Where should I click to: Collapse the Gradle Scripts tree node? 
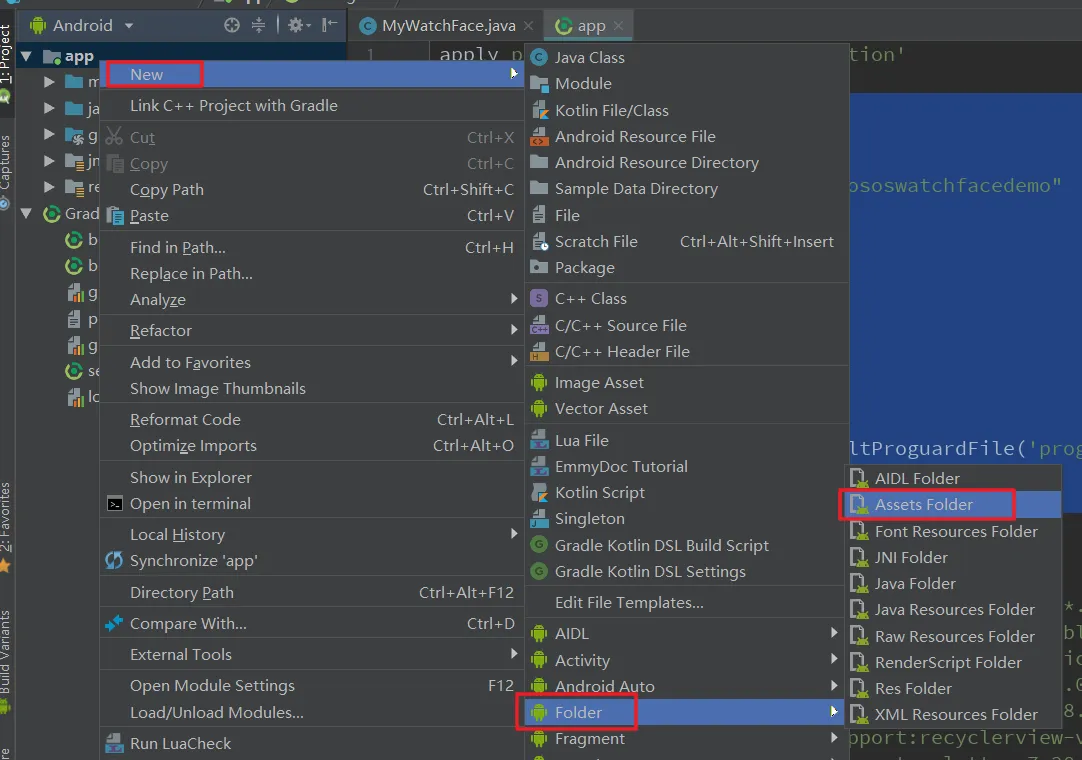click(x=26, y=214)
